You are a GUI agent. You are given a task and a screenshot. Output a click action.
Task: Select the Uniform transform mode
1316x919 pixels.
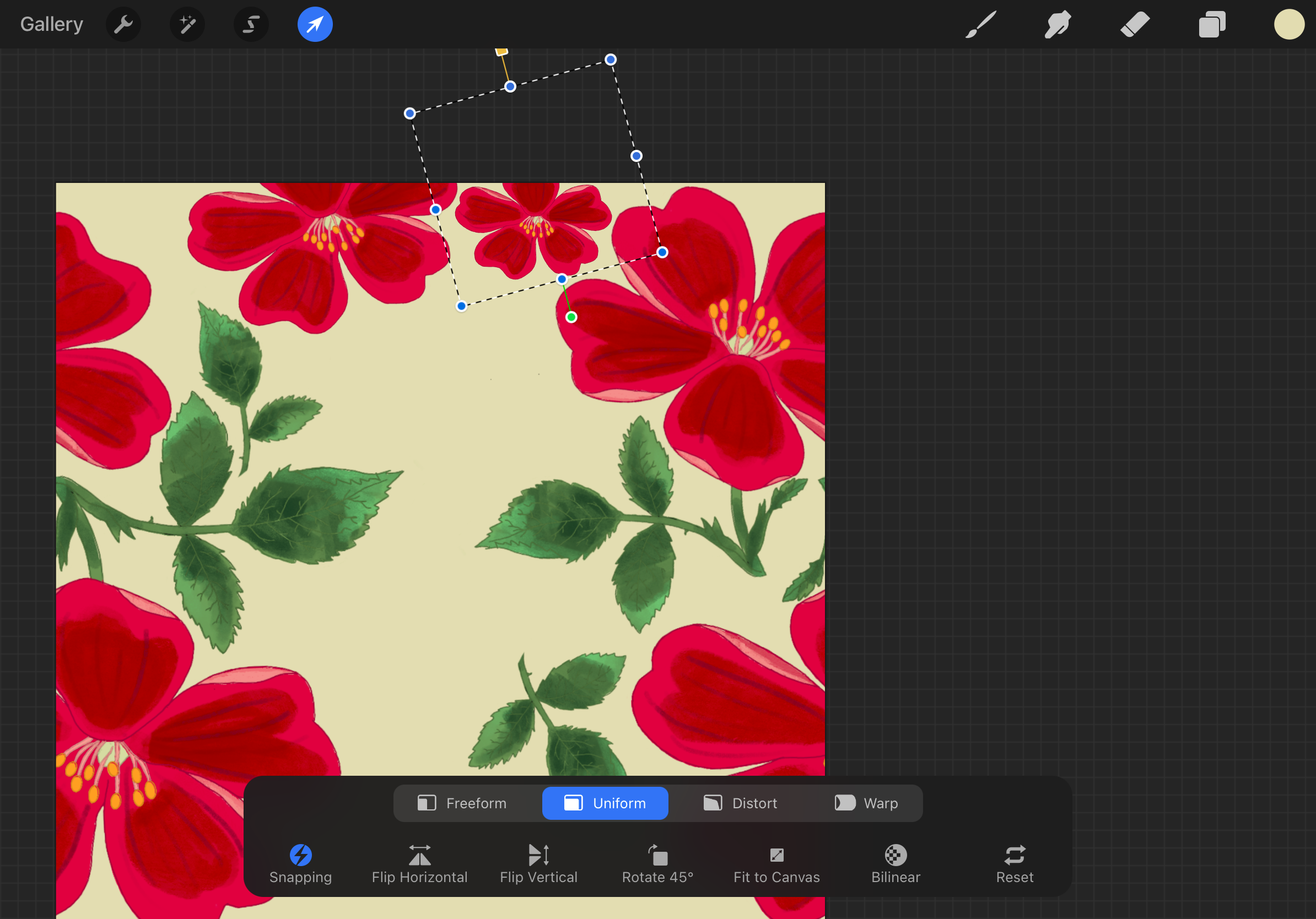click(605, 803)
